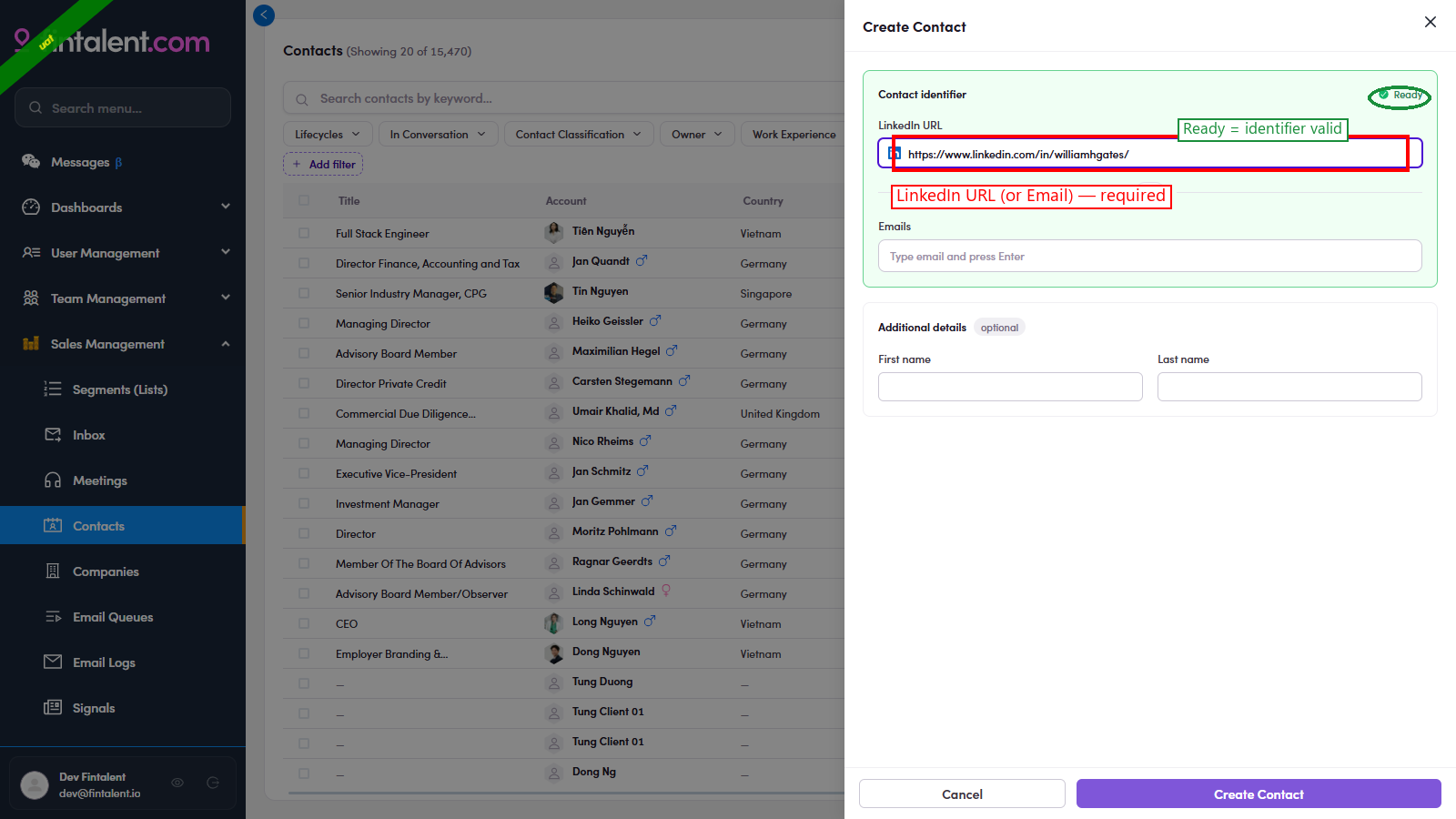Open Contact Classification filter dropdown
1456x819 pixels.
click(x=579, y=134)
